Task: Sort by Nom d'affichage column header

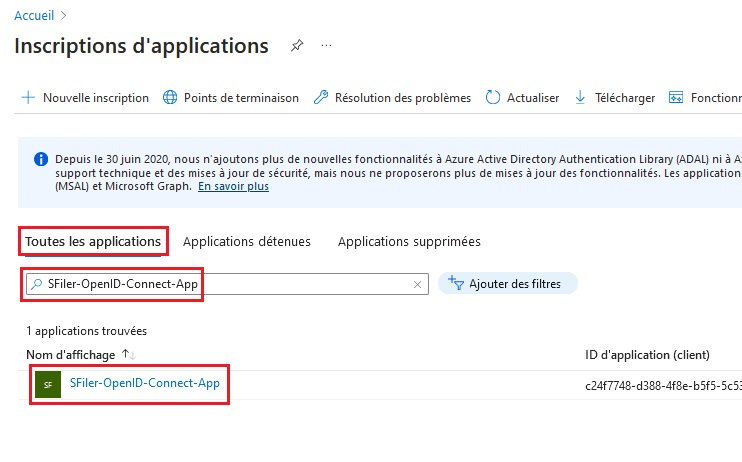Action: click(x=71, y=355)
